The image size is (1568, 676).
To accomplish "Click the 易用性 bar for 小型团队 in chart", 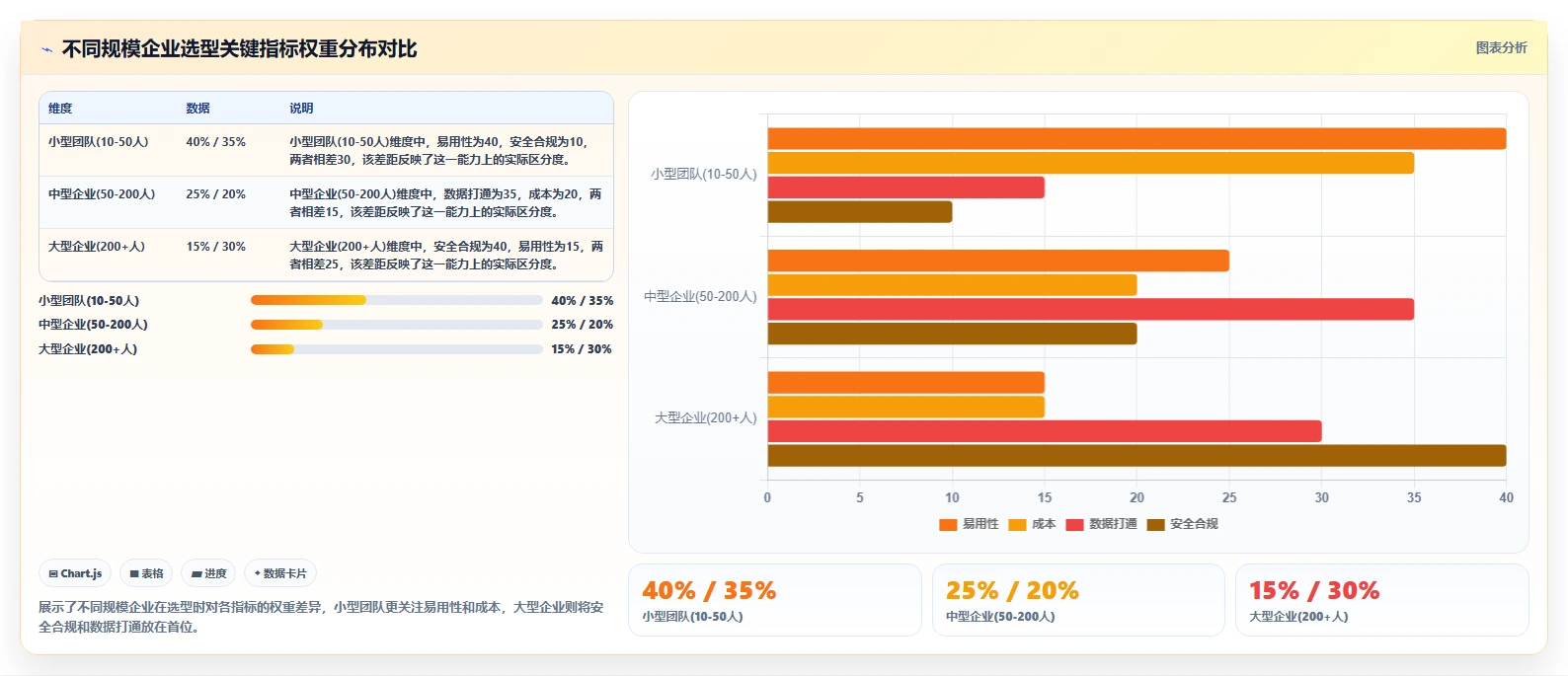I will (1137, 138).
